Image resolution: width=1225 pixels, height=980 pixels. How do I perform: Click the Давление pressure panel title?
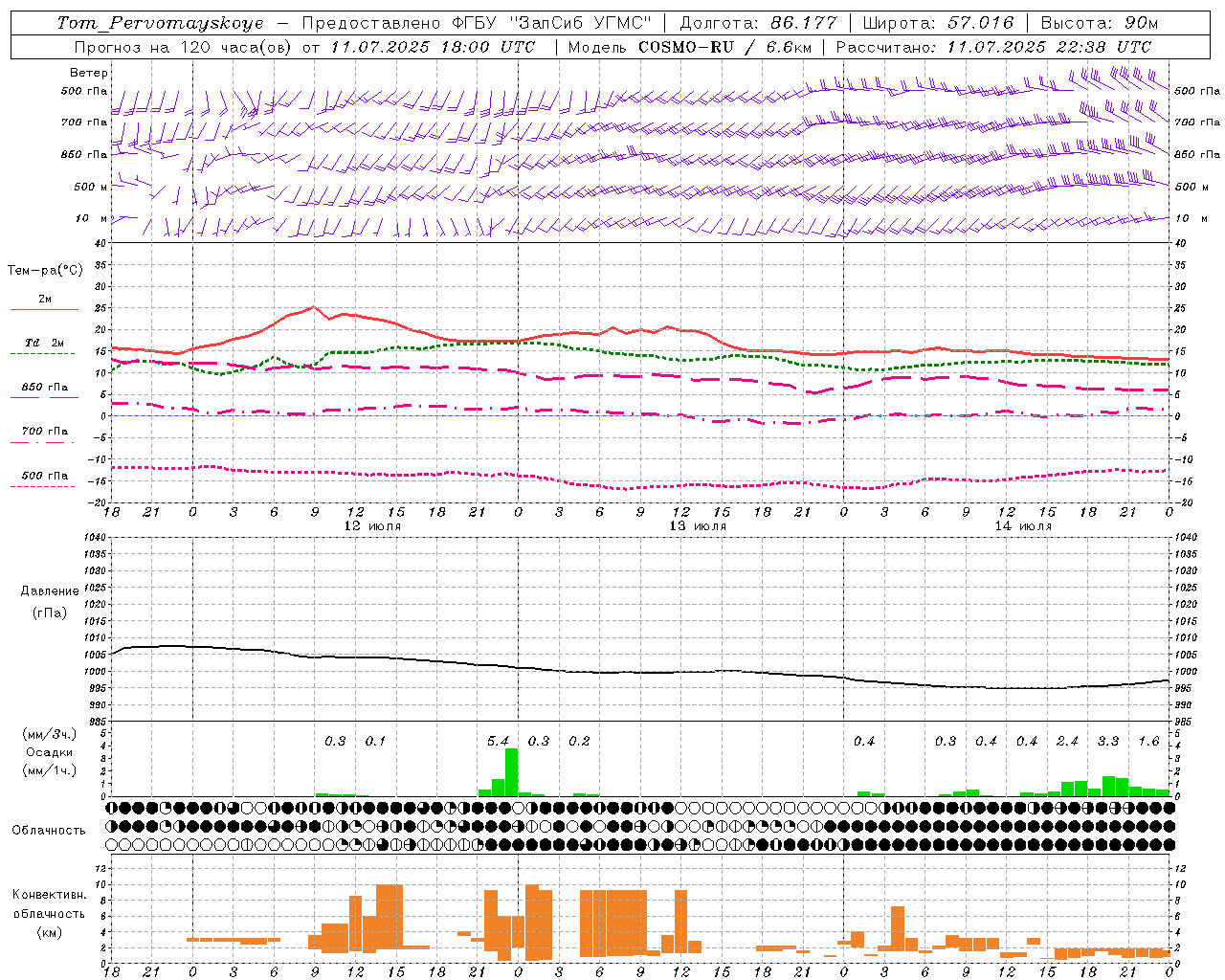(x=50, y=591)
